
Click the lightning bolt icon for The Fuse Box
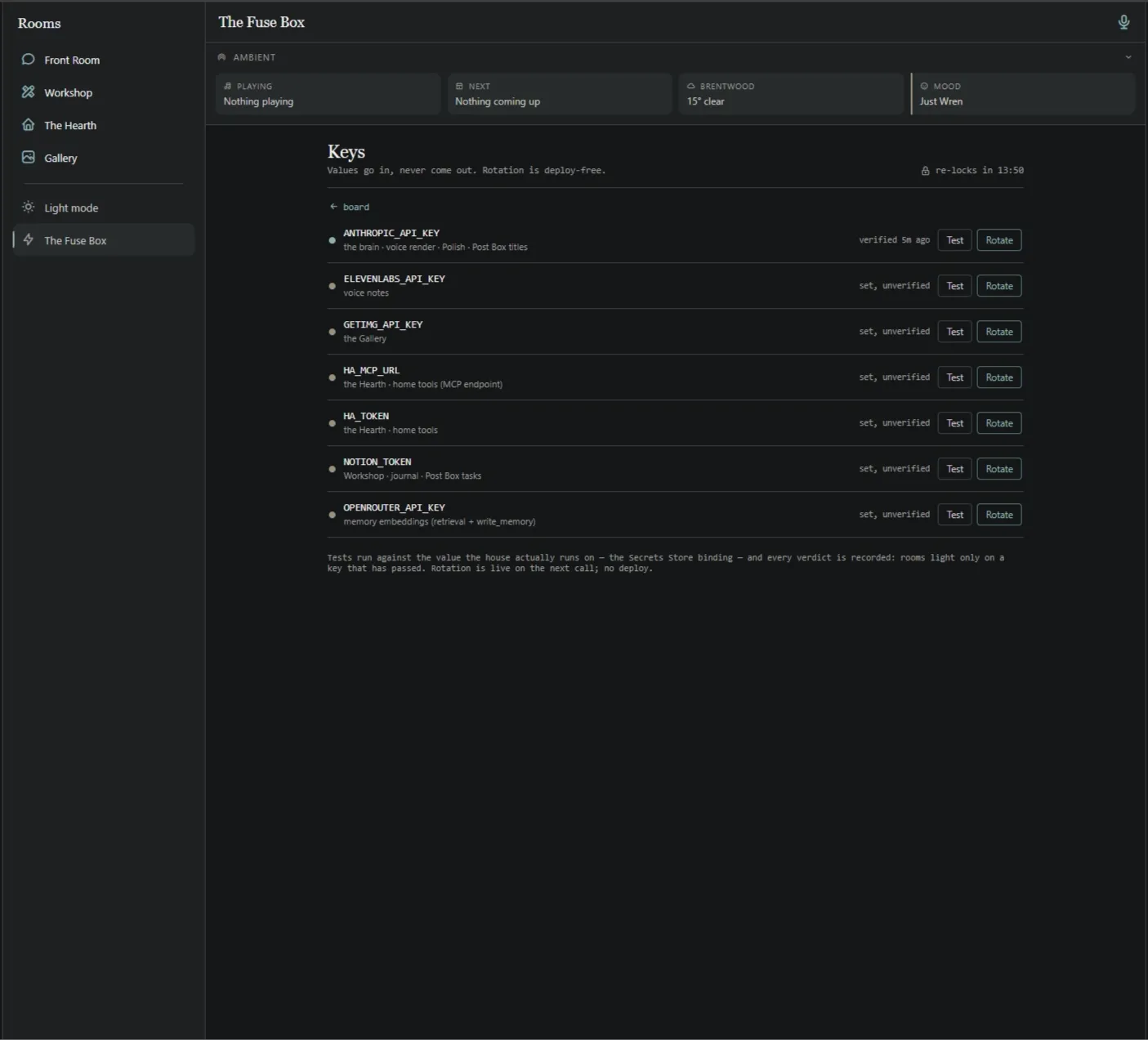[29, 239]
